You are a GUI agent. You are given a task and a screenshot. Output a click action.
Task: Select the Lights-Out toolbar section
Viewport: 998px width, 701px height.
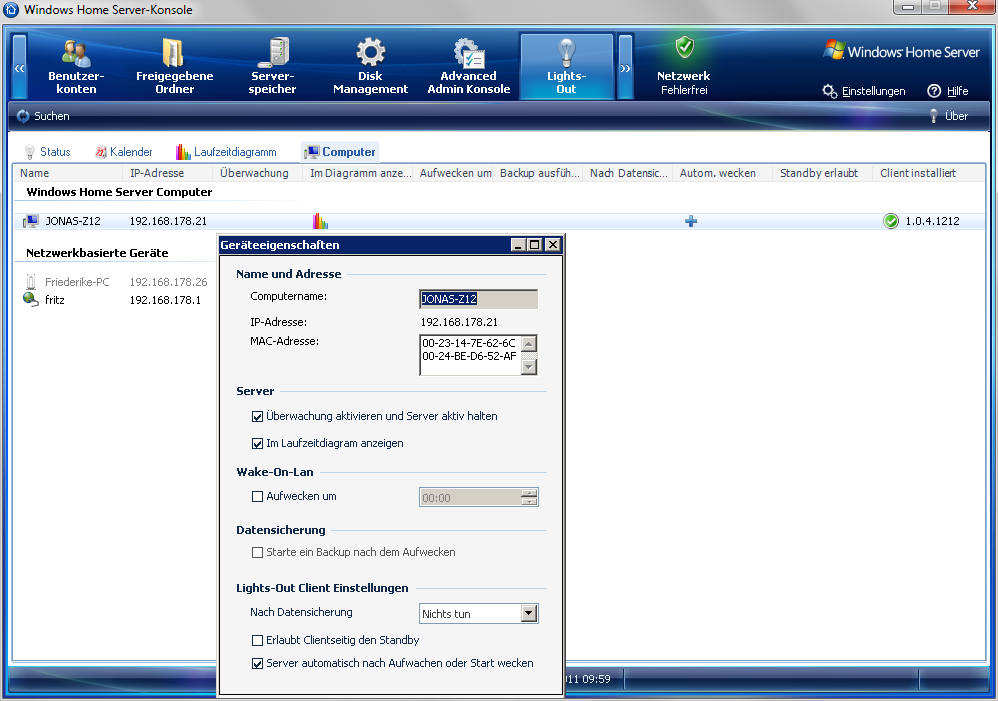[x=566, y=67]
